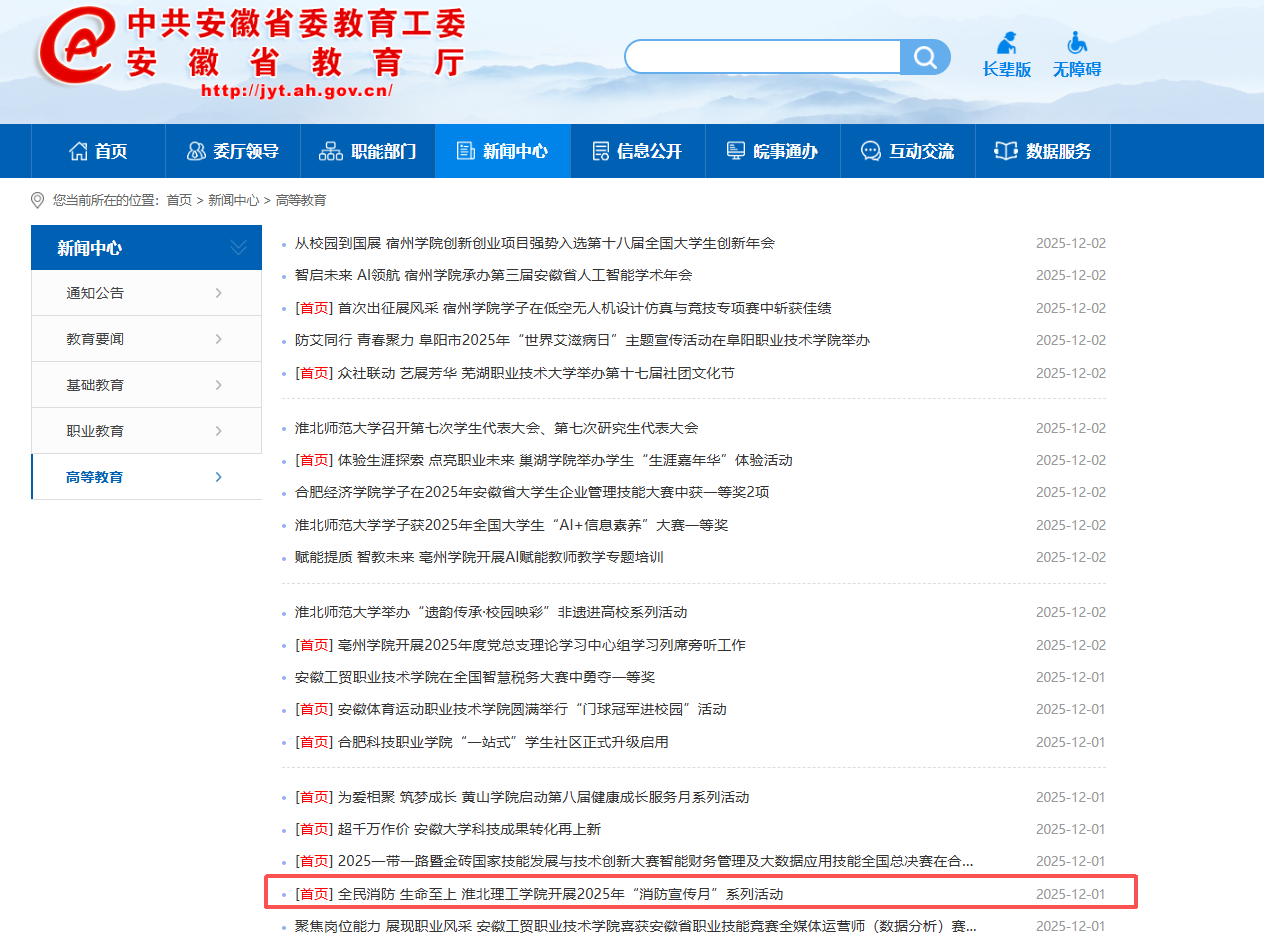The image size is (1264, 940).
Task: Open the 长辈版 elder mode icon
Action: tap(1006, 44)
